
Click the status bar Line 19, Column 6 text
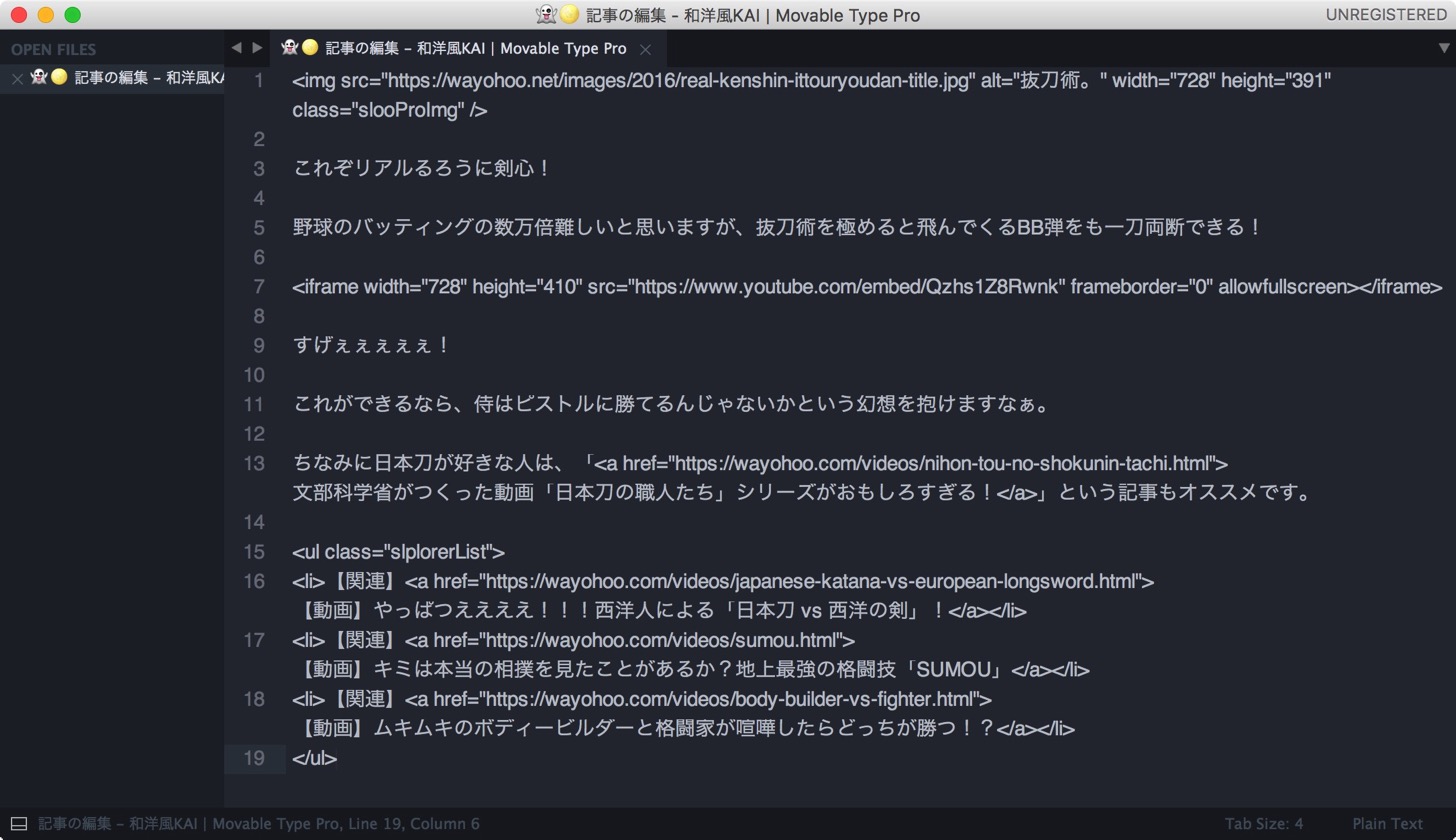[x=413, y=824]
